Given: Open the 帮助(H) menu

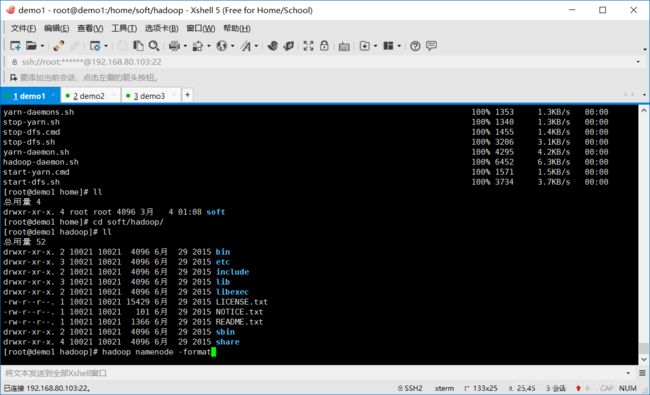Looking at the screenshot, I should click(x=237, y=28).
